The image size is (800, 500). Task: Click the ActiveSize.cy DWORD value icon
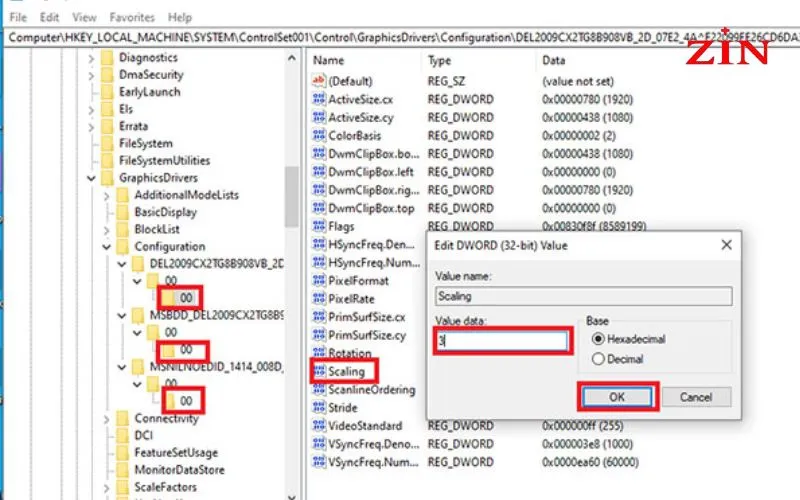point(319,117)
